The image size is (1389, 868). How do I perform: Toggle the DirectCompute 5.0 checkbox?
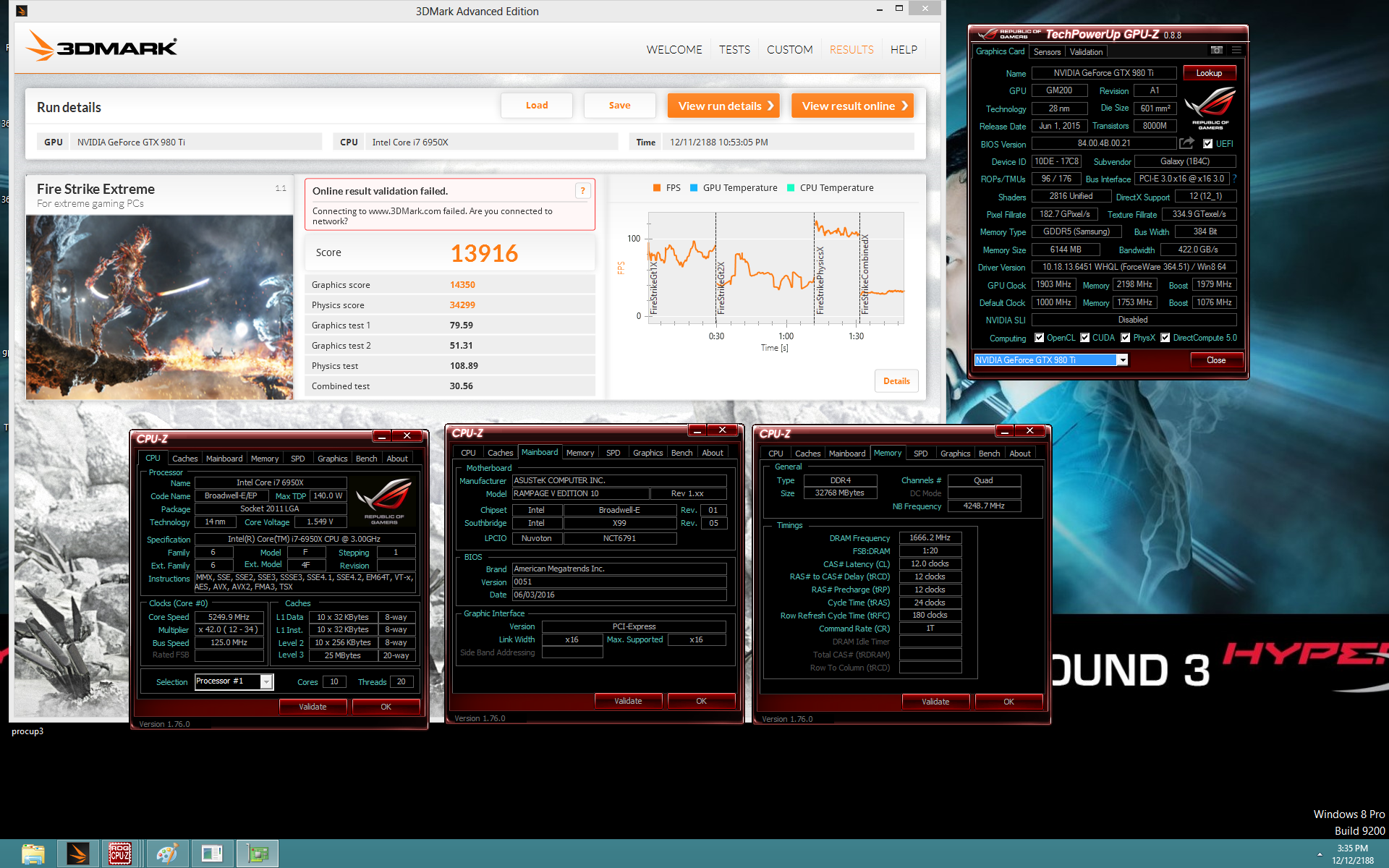coord(1165,338)
